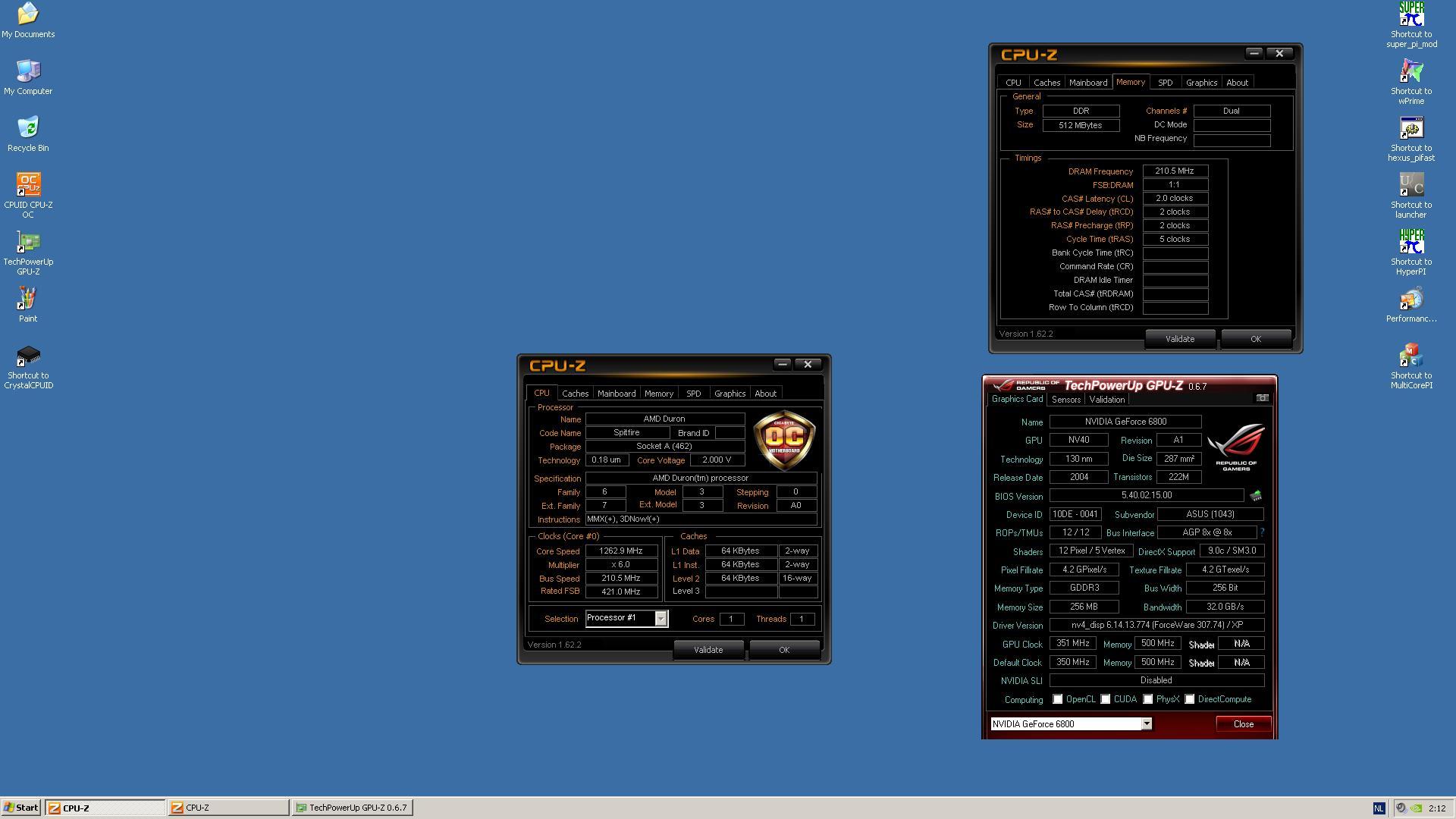The width and height of the screenshot is (1456, 819).
Task: Click the first system tray icon after NL
Action: (1401, 808)
